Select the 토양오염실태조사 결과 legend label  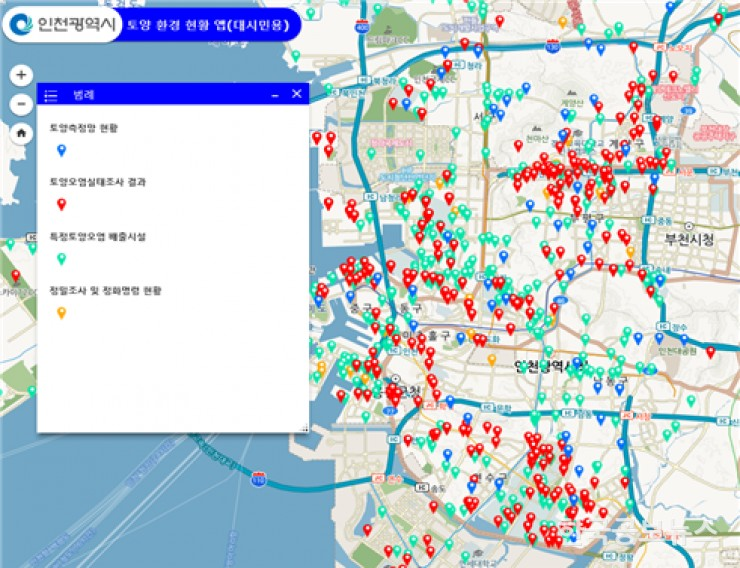pos(98,182)
